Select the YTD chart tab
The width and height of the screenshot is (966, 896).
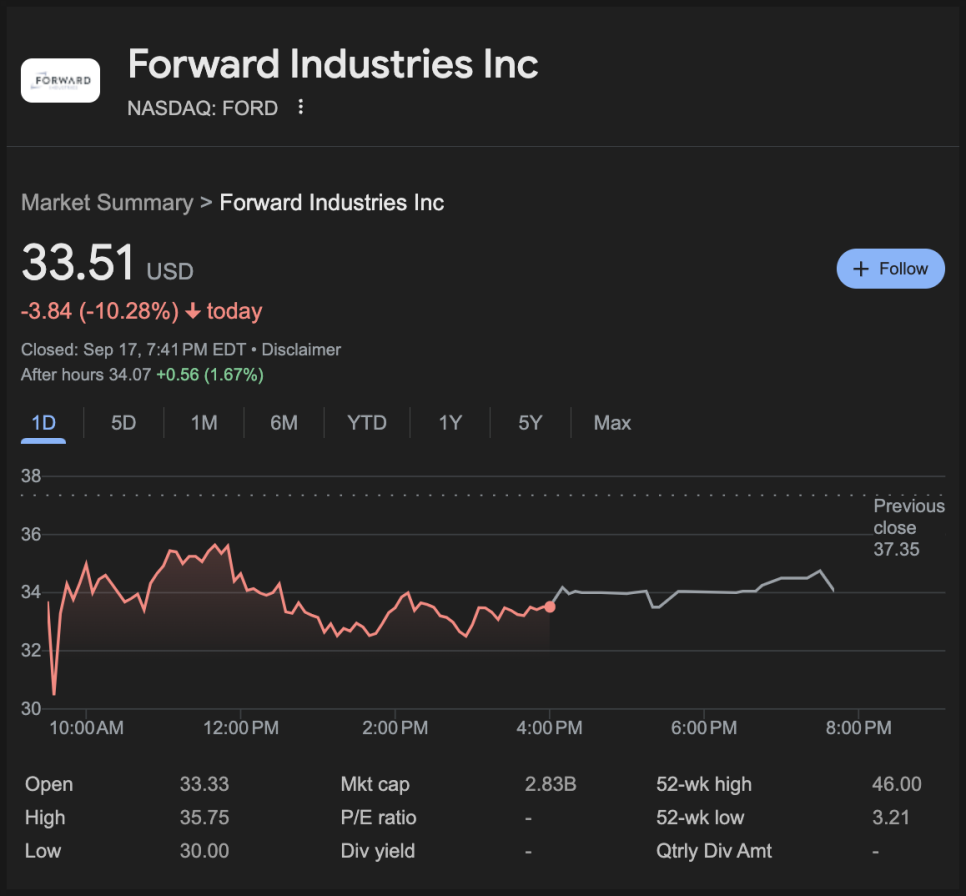click(x=367, y=423)
